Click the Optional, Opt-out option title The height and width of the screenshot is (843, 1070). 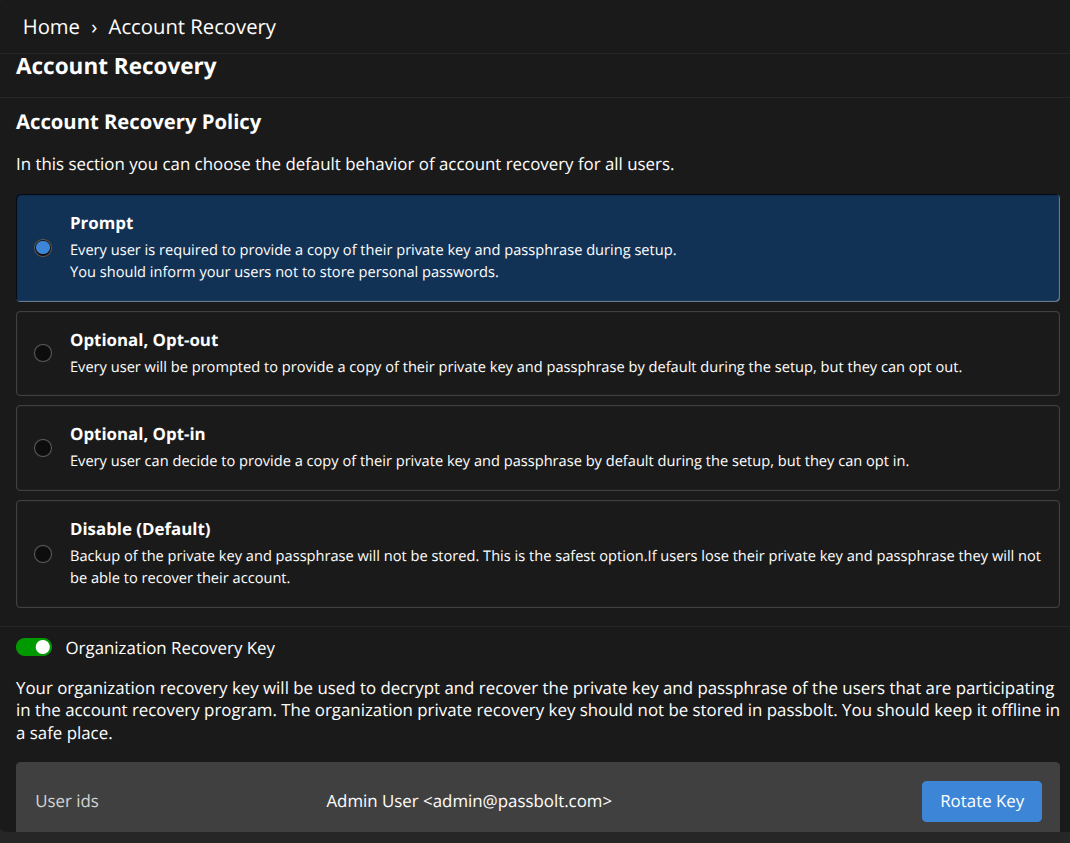pyautogui.click(x=144, y=340)
